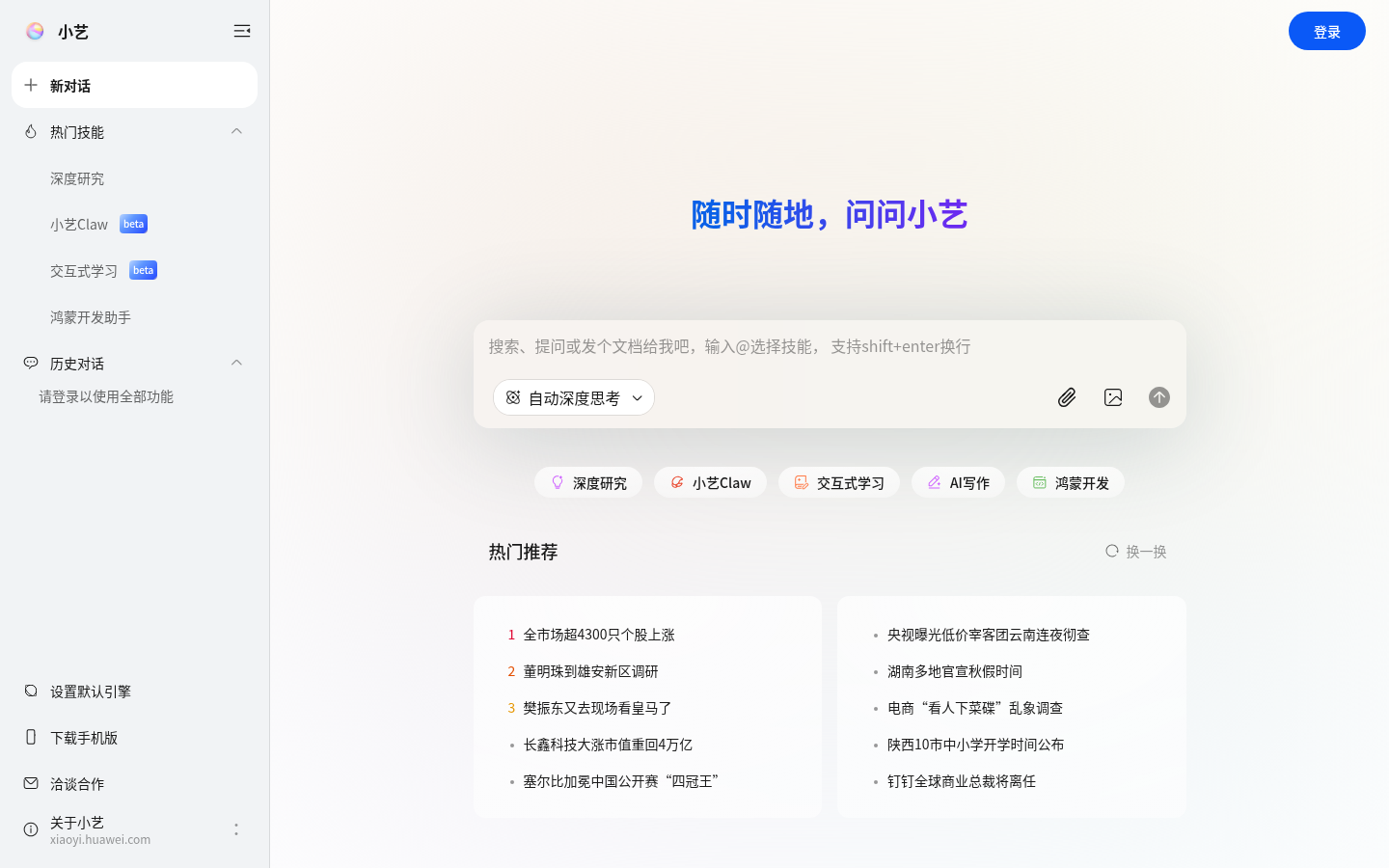Open topic 陕西10市中小学开学时间公布

click(x=976, y=745)
